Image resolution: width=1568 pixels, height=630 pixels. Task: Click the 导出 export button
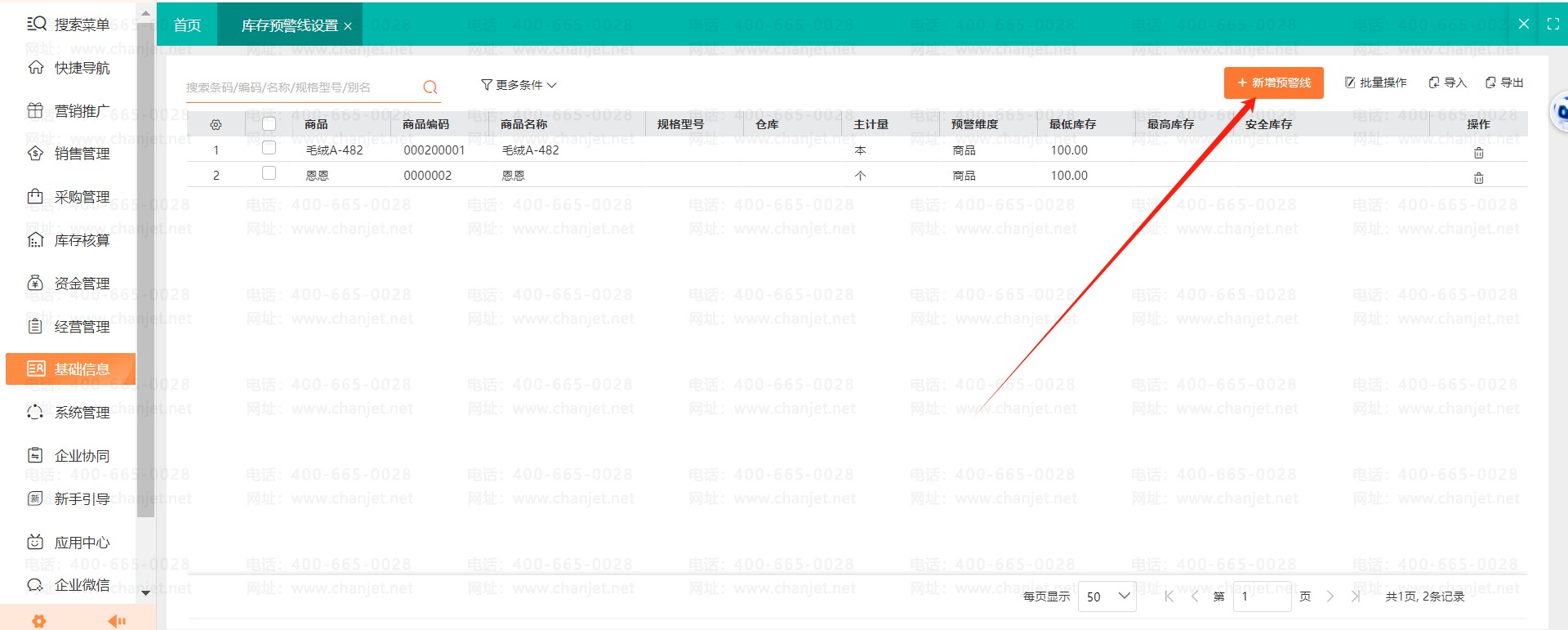click(x=1504, y=83)
